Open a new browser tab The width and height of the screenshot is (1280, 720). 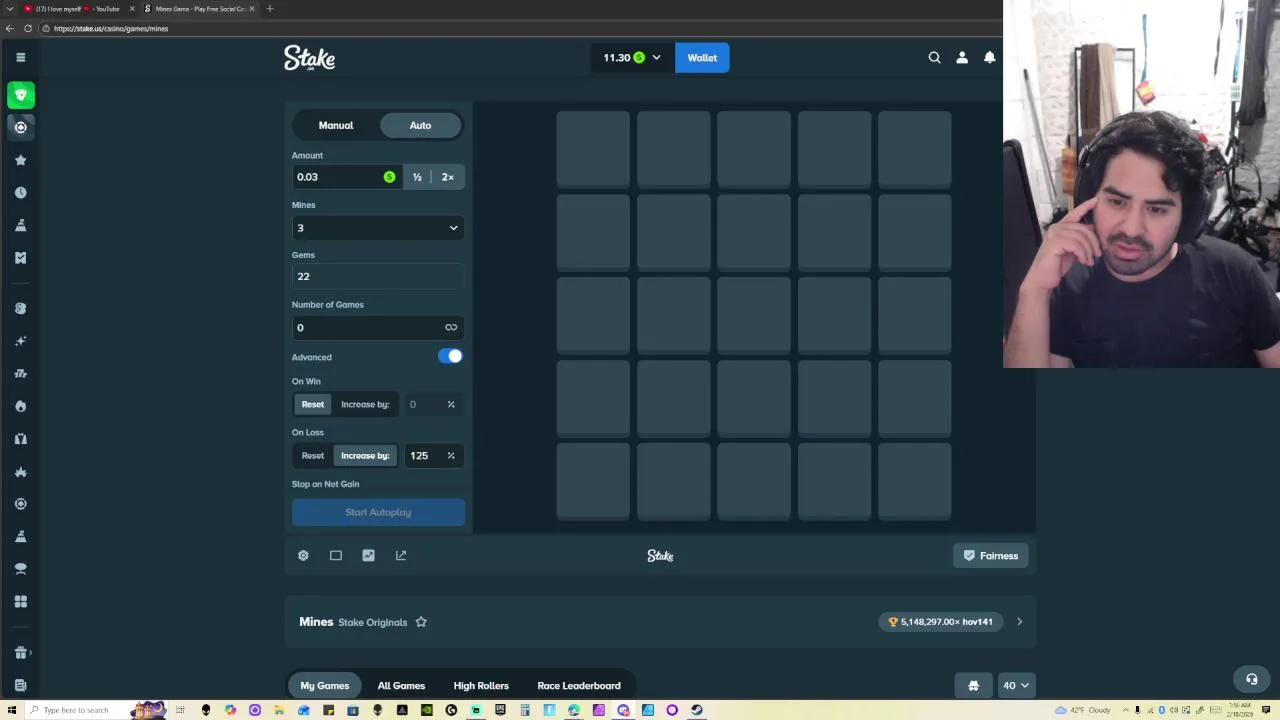269,8
